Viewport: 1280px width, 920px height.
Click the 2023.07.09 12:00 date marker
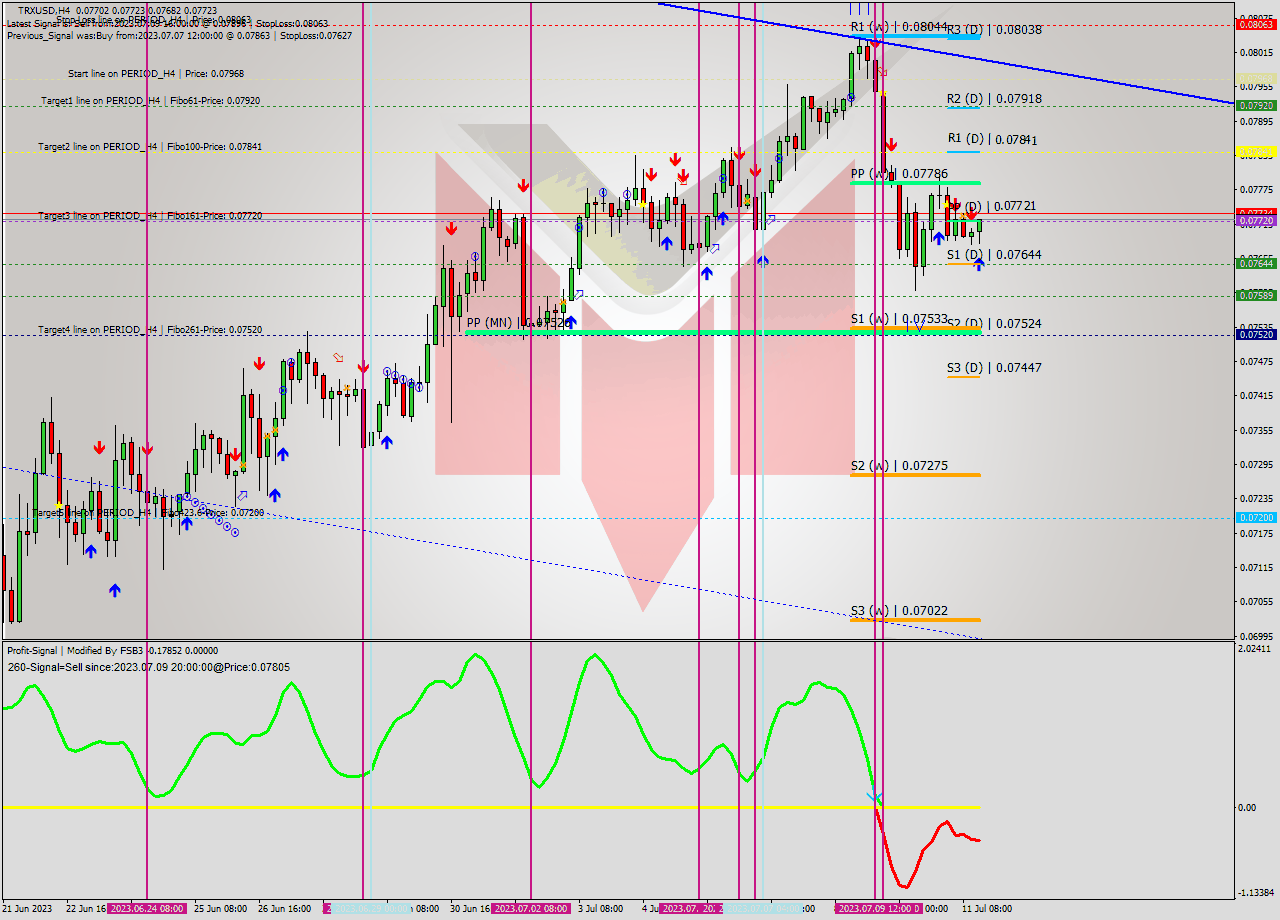(878, 909)
